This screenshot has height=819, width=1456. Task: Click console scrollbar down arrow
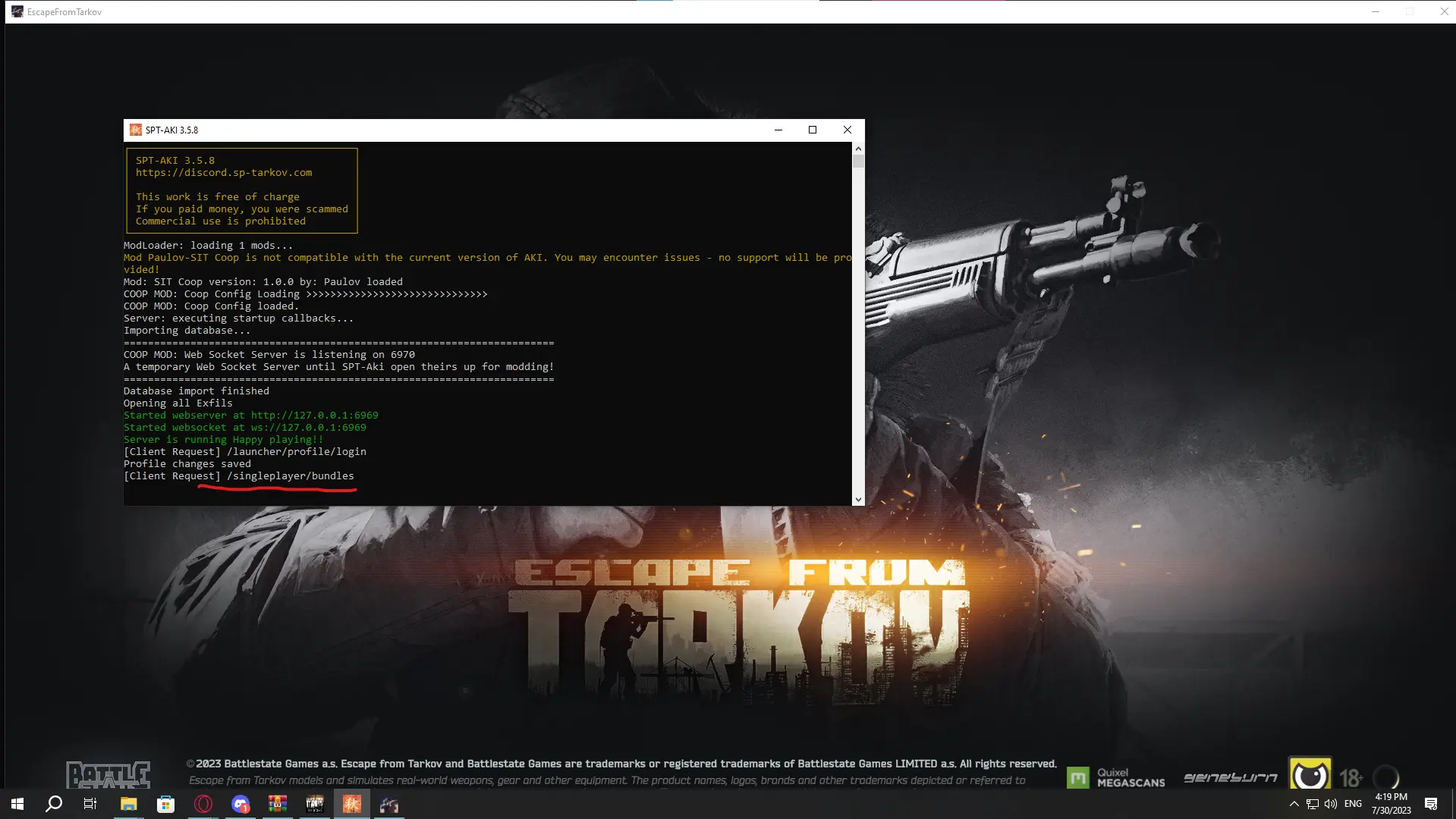[x=858, y=499]
